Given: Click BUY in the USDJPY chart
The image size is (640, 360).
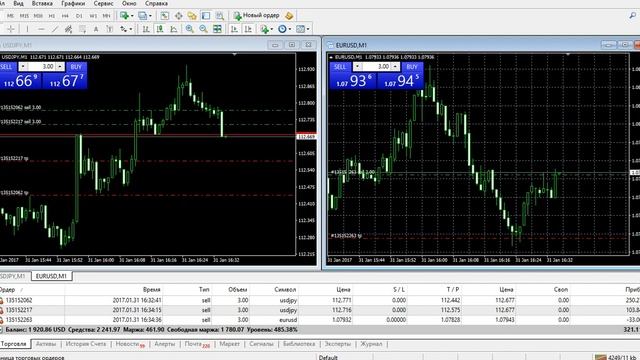Looking at the screenshot, I should [76, 67].
